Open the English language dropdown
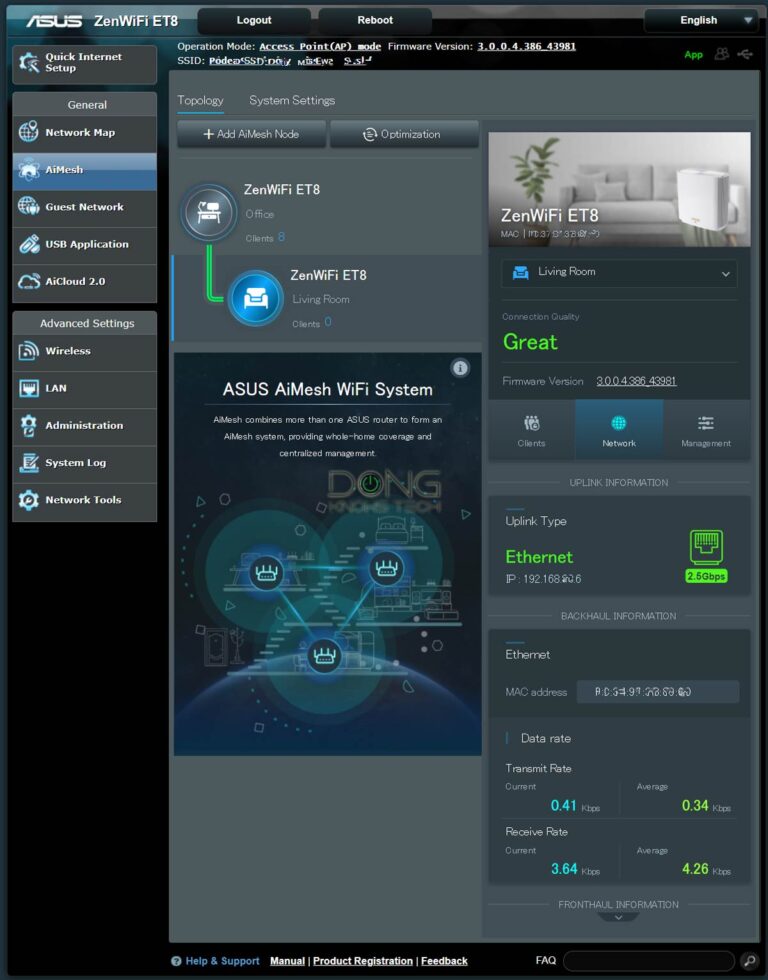 pos(700,20)
